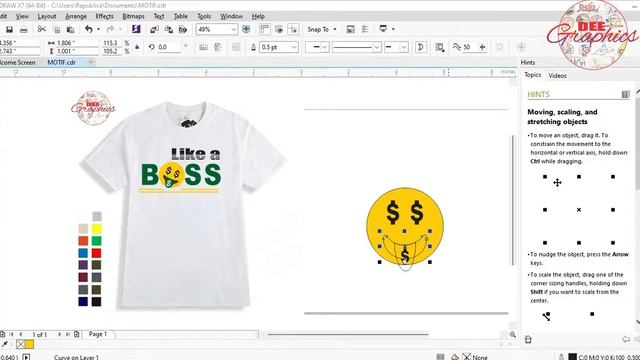Open the Window menu
Image resolution: width=640 pixels, height=360 pixels.
231,16
